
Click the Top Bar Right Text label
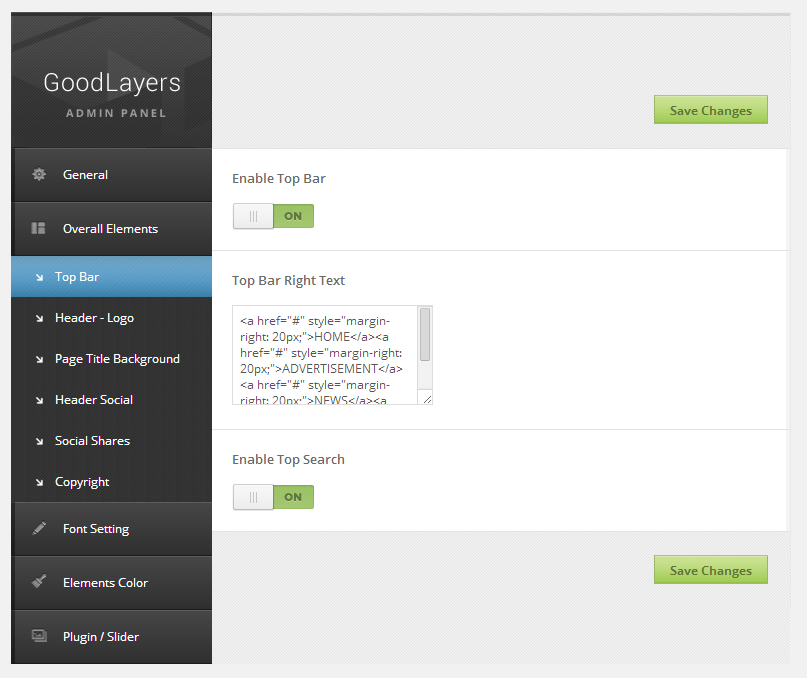click(x=288, y=281)
